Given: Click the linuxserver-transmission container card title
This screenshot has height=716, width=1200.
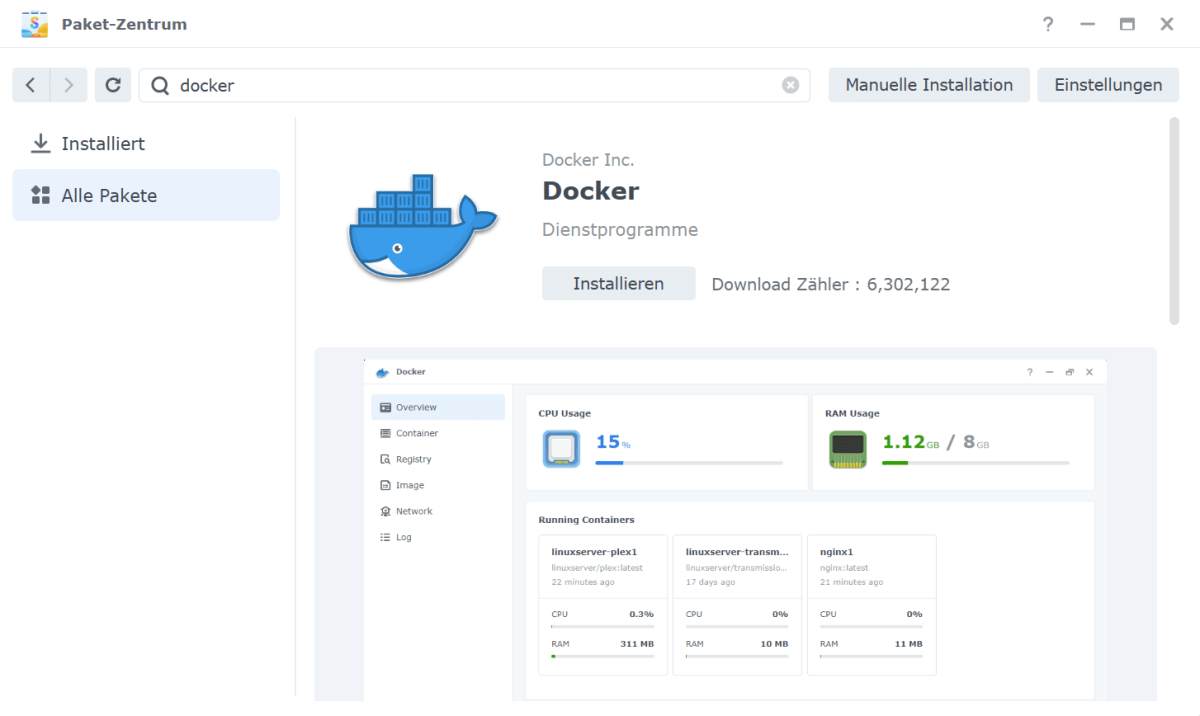Looking at the screenshot, I should 736,551.
